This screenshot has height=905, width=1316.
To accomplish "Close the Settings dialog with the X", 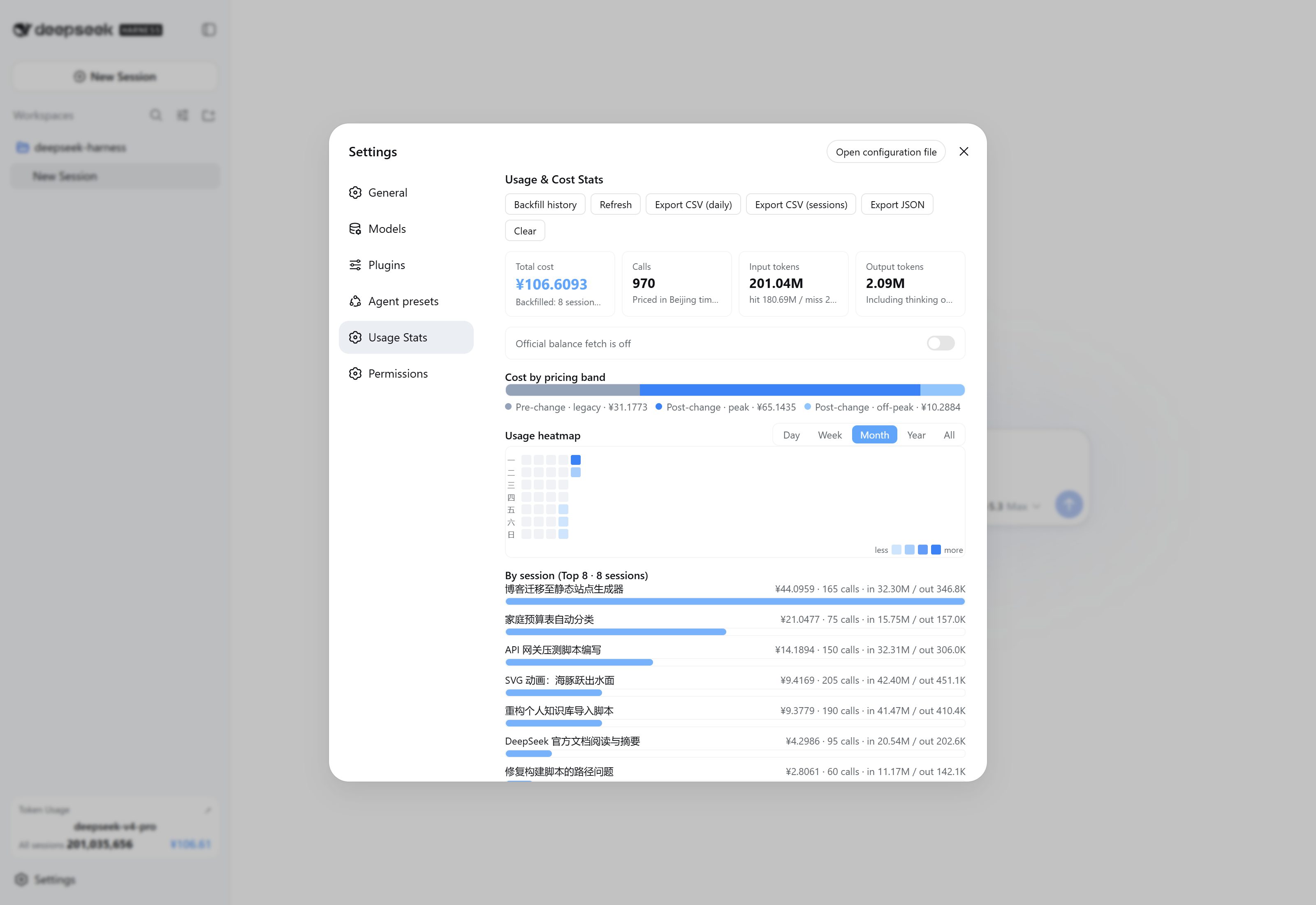I will click(x=964, y=151).
